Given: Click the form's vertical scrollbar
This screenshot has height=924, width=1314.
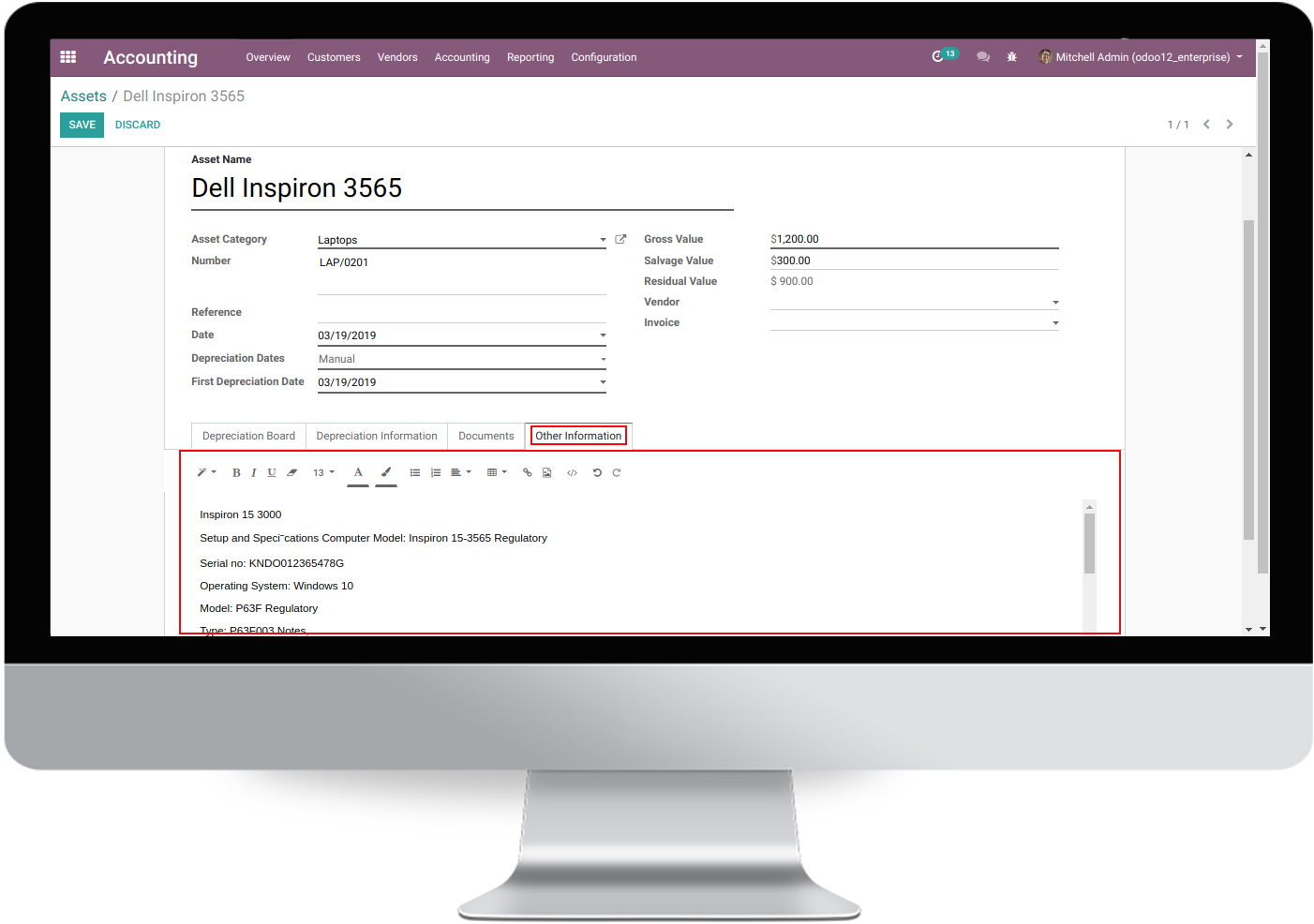Looking at the screenshot, I should (1248, 380).
